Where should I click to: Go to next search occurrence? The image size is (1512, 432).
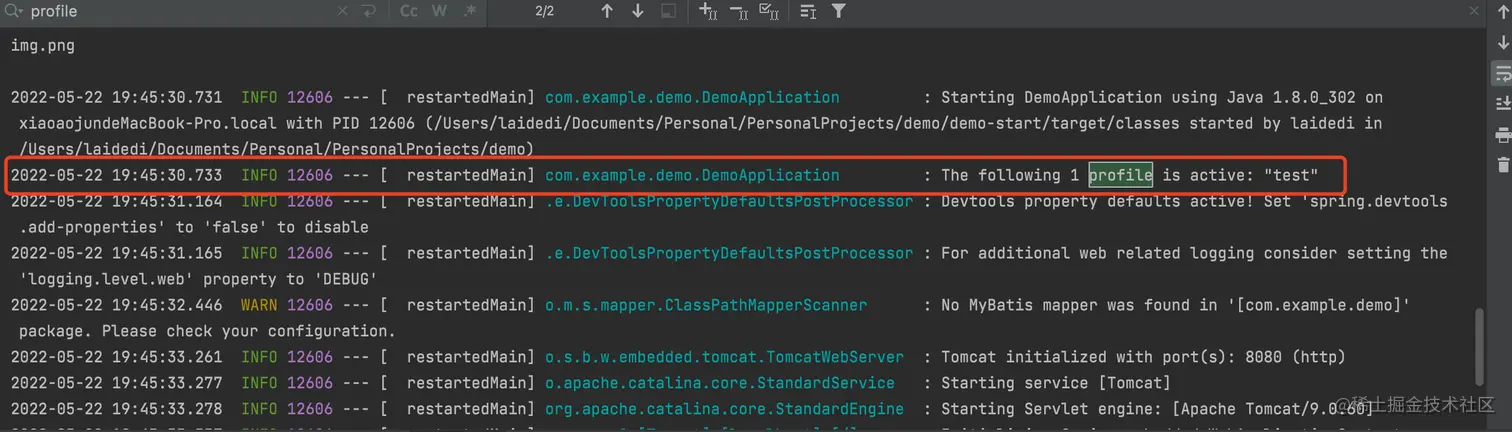[638, 11]
